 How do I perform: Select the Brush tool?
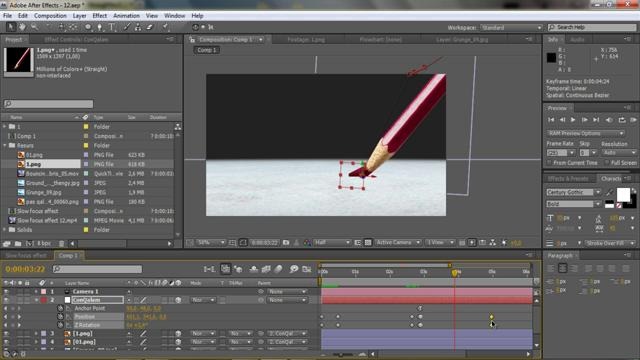coord(127,27)
